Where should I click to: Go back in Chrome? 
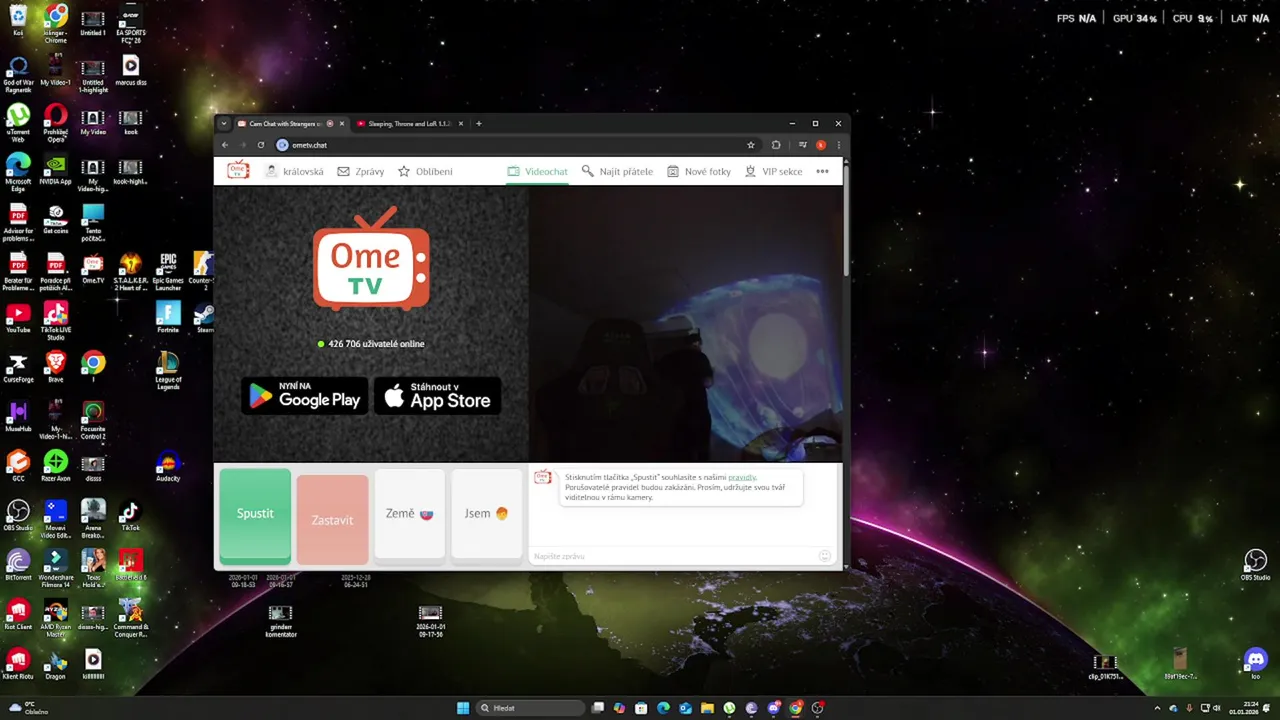[x=225, y=145]
